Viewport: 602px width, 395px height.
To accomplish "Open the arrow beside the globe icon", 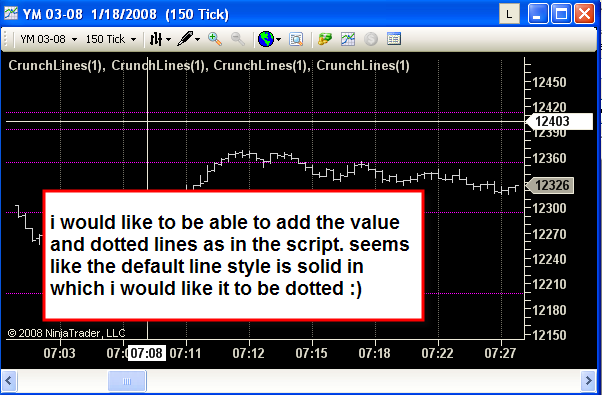I will (x=278, y=39).
